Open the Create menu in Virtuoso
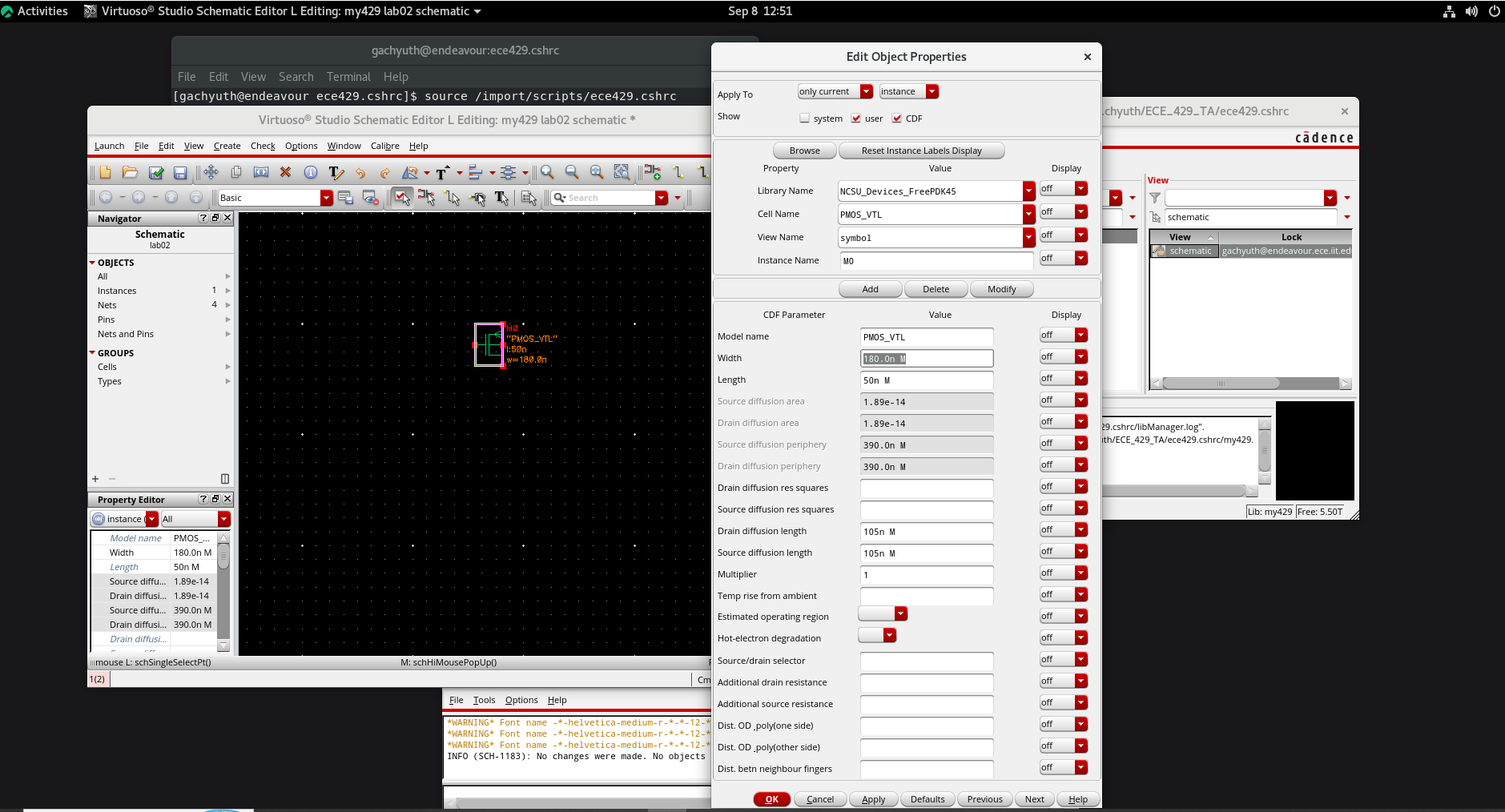The width and height of the screenshot is (1505, 812). tap(227, 146)
